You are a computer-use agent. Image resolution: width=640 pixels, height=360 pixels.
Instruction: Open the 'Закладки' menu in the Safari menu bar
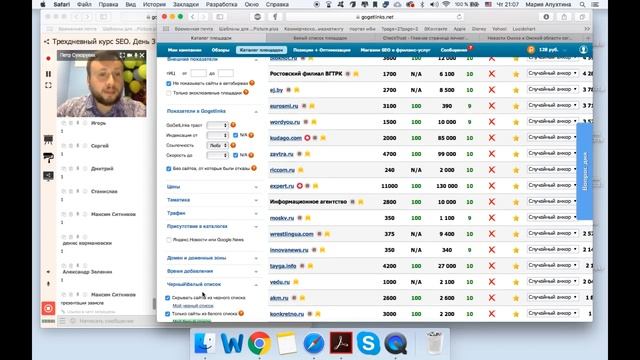pyautogui.click(x=185, y=4)
